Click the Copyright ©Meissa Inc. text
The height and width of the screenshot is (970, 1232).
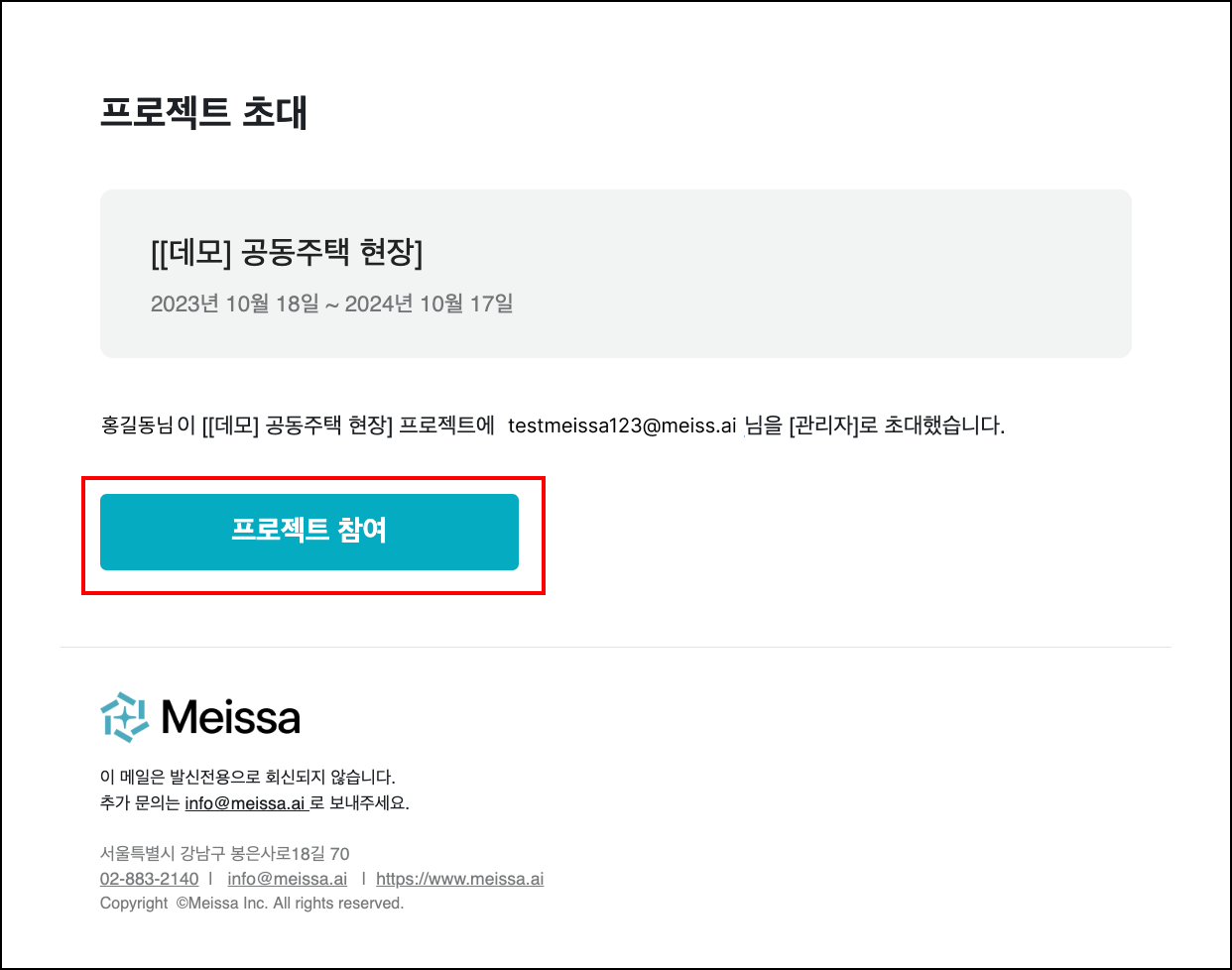pos(251,904)
